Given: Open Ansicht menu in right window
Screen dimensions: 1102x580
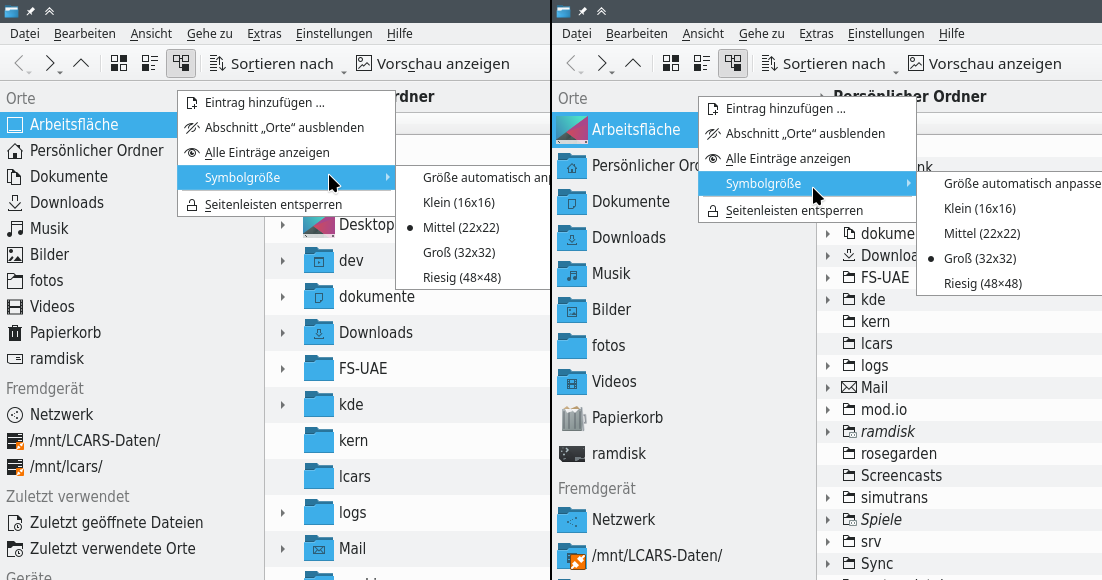Looking at the screenshot, I should [x=703, y=34].
